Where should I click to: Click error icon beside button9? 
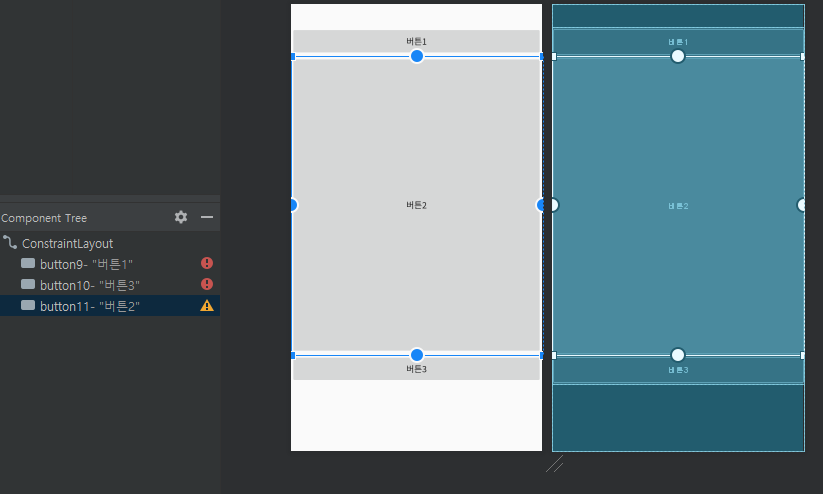[x=207, y=263]
